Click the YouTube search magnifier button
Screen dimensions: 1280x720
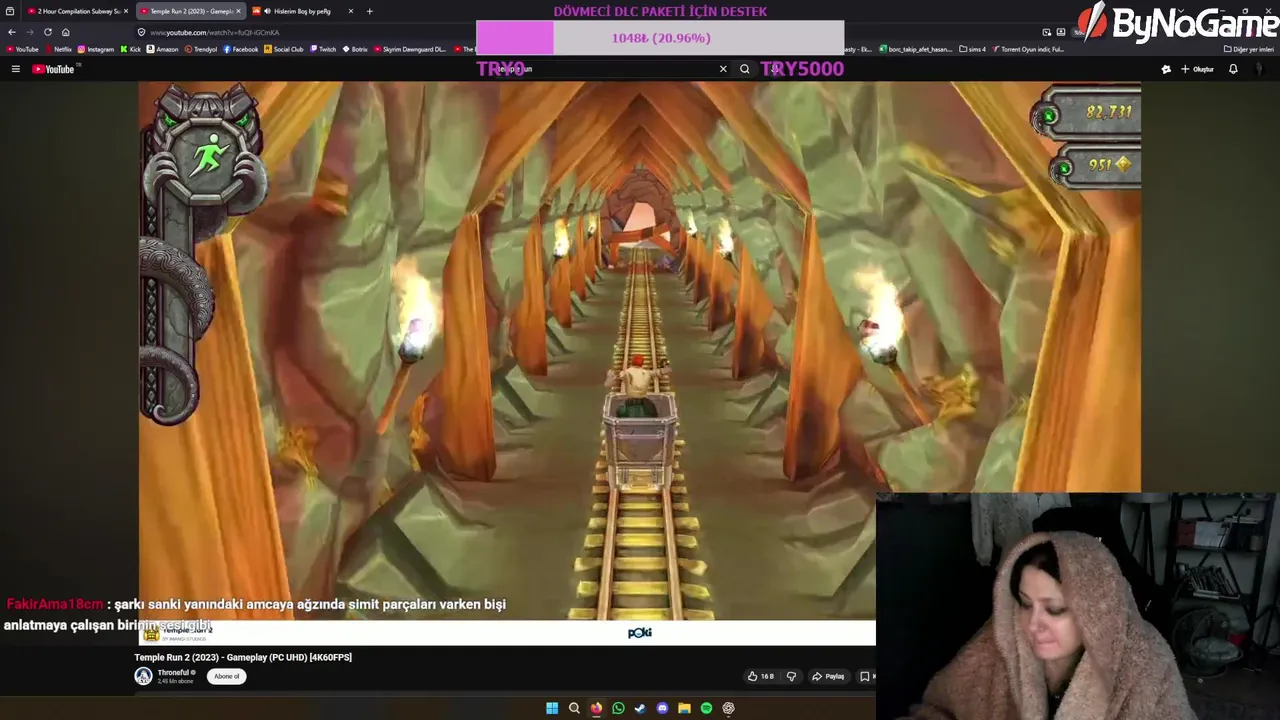(x=744, y=69)
